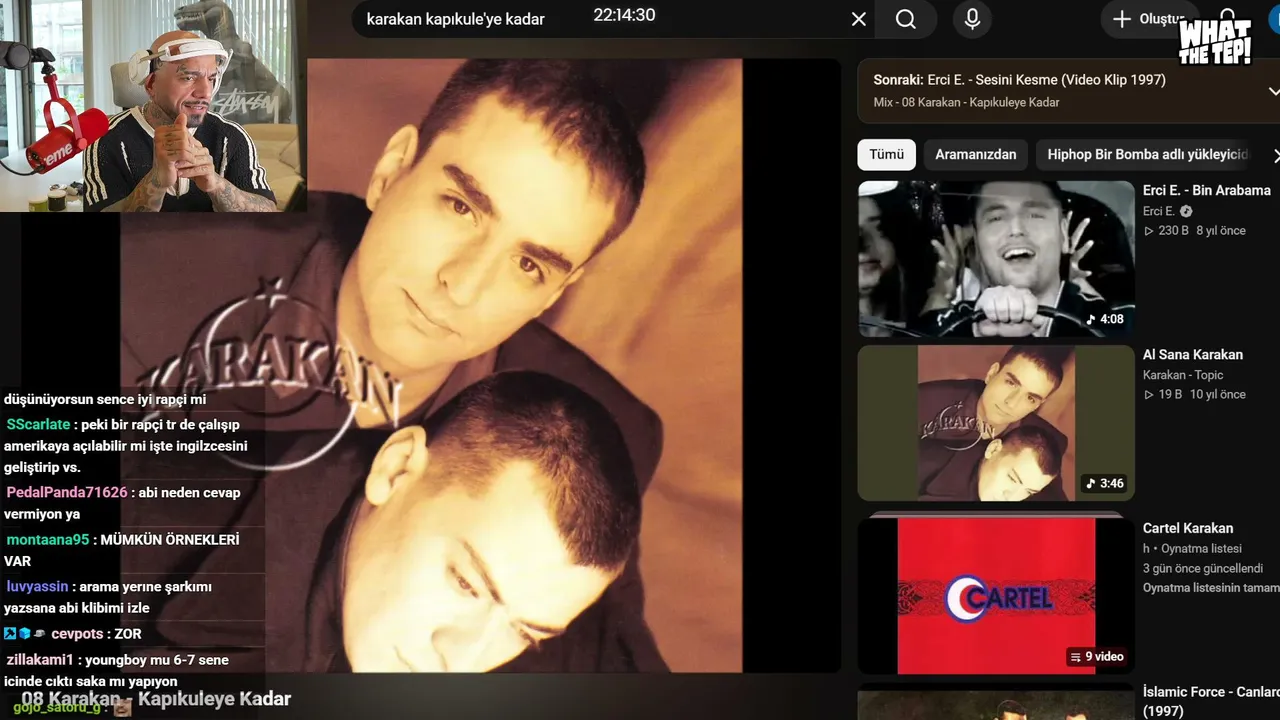Click the text 3 gün önce güncellendi
Image resolution: width=1280 pixels, height=720 pixels.
[x=1203, y=568]
